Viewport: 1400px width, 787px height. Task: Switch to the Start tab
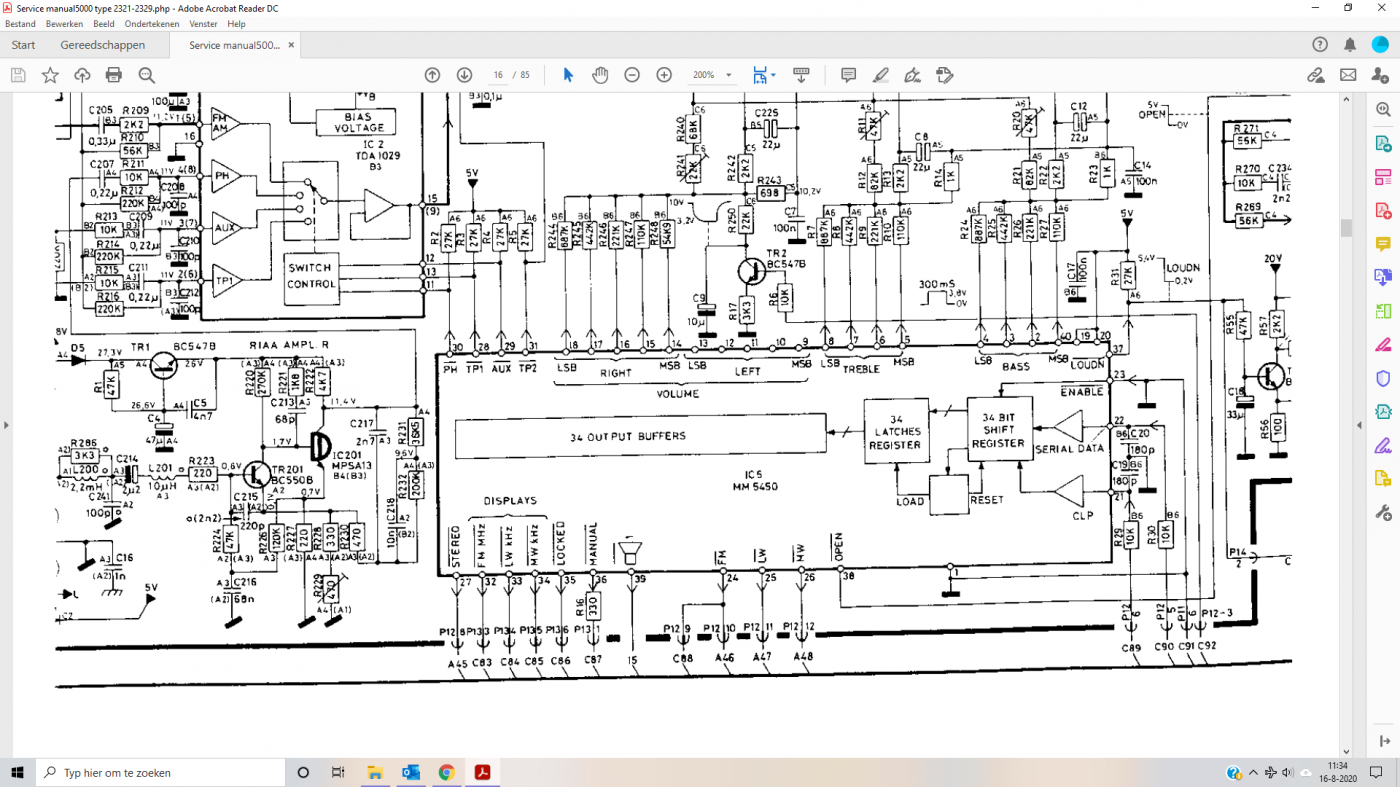23,45
